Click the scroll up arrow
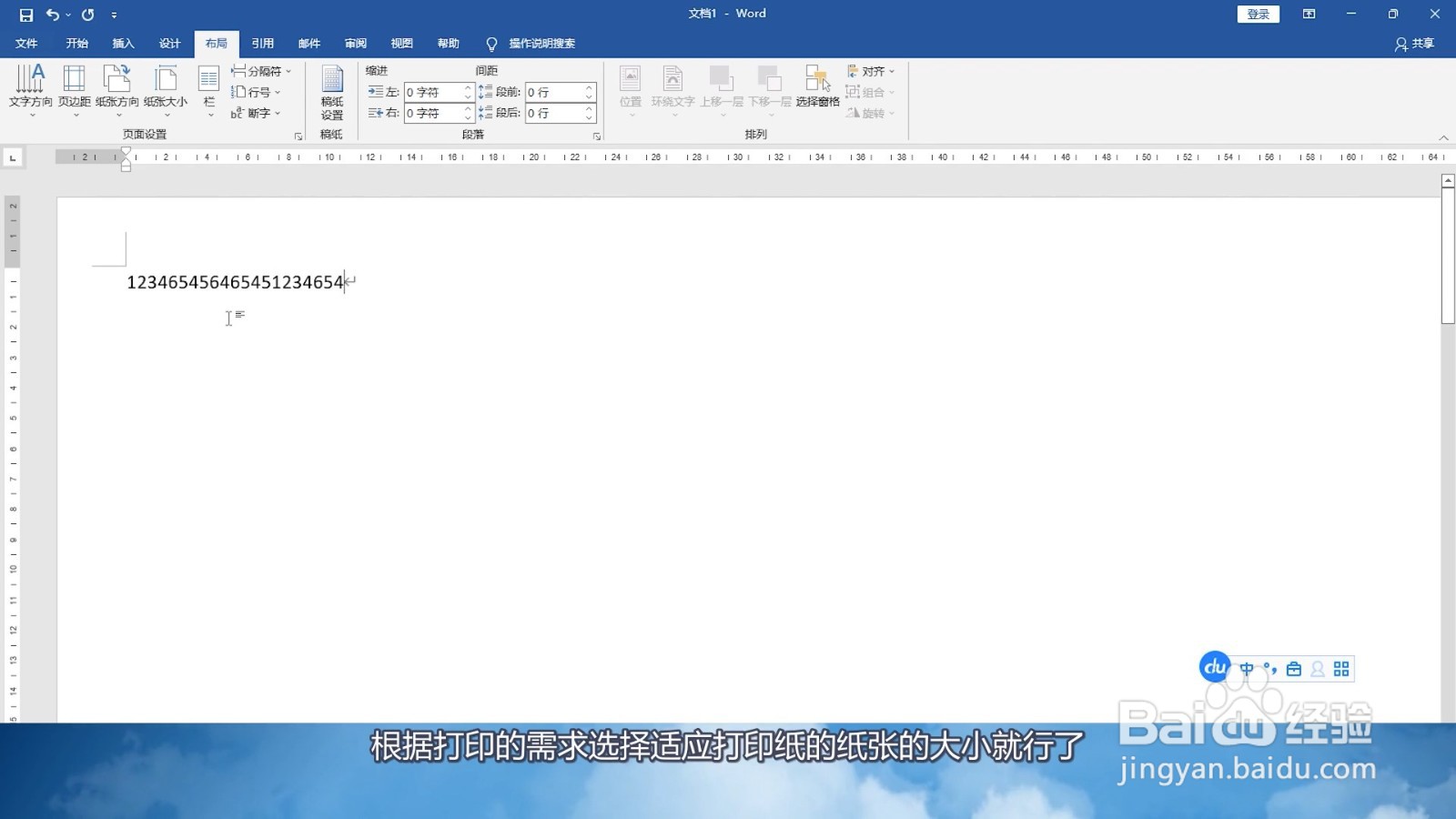1456x819 pixels. 1448,181
